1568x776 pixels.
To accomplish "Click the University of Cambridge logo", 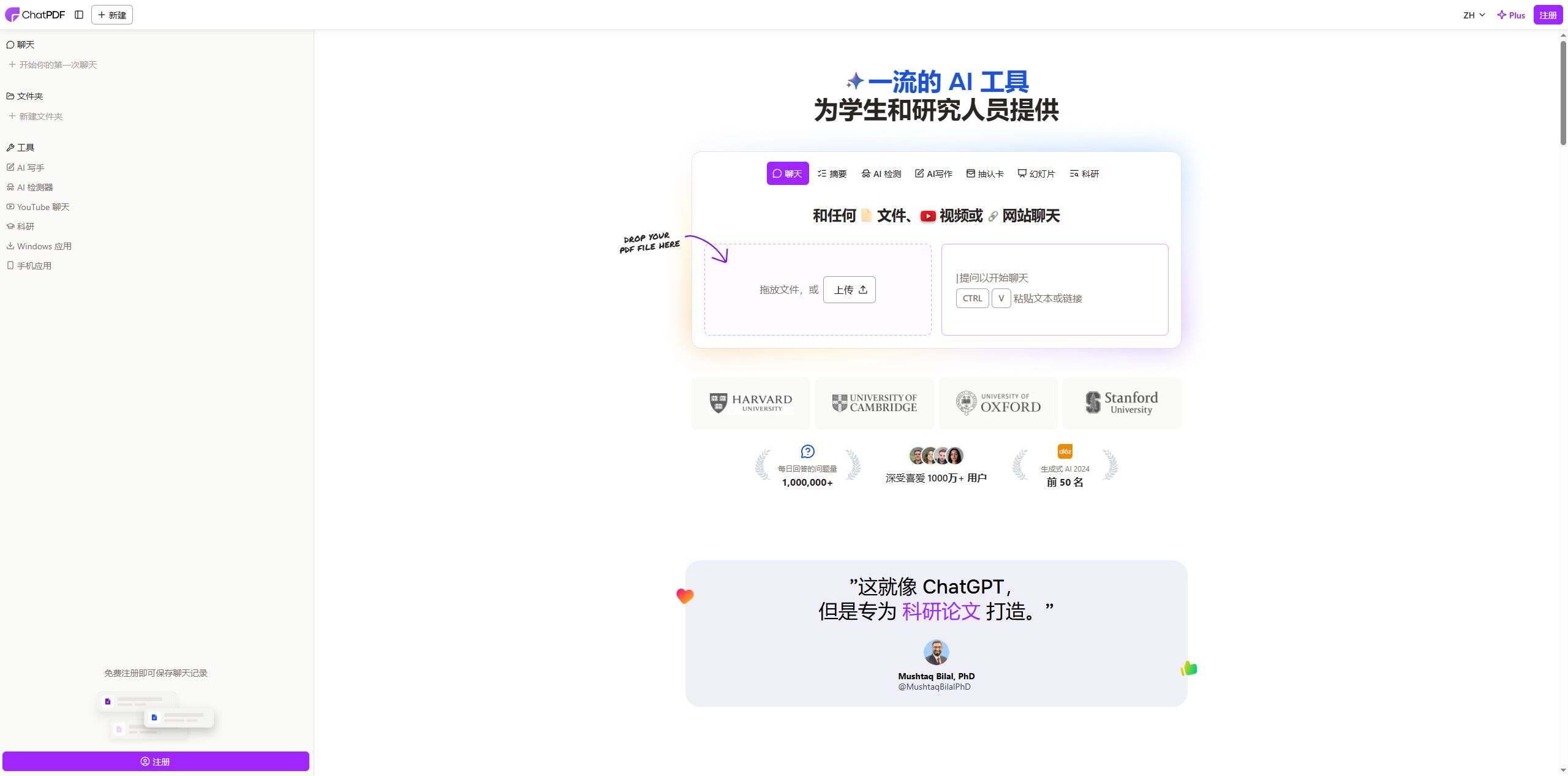I will 875,403.
